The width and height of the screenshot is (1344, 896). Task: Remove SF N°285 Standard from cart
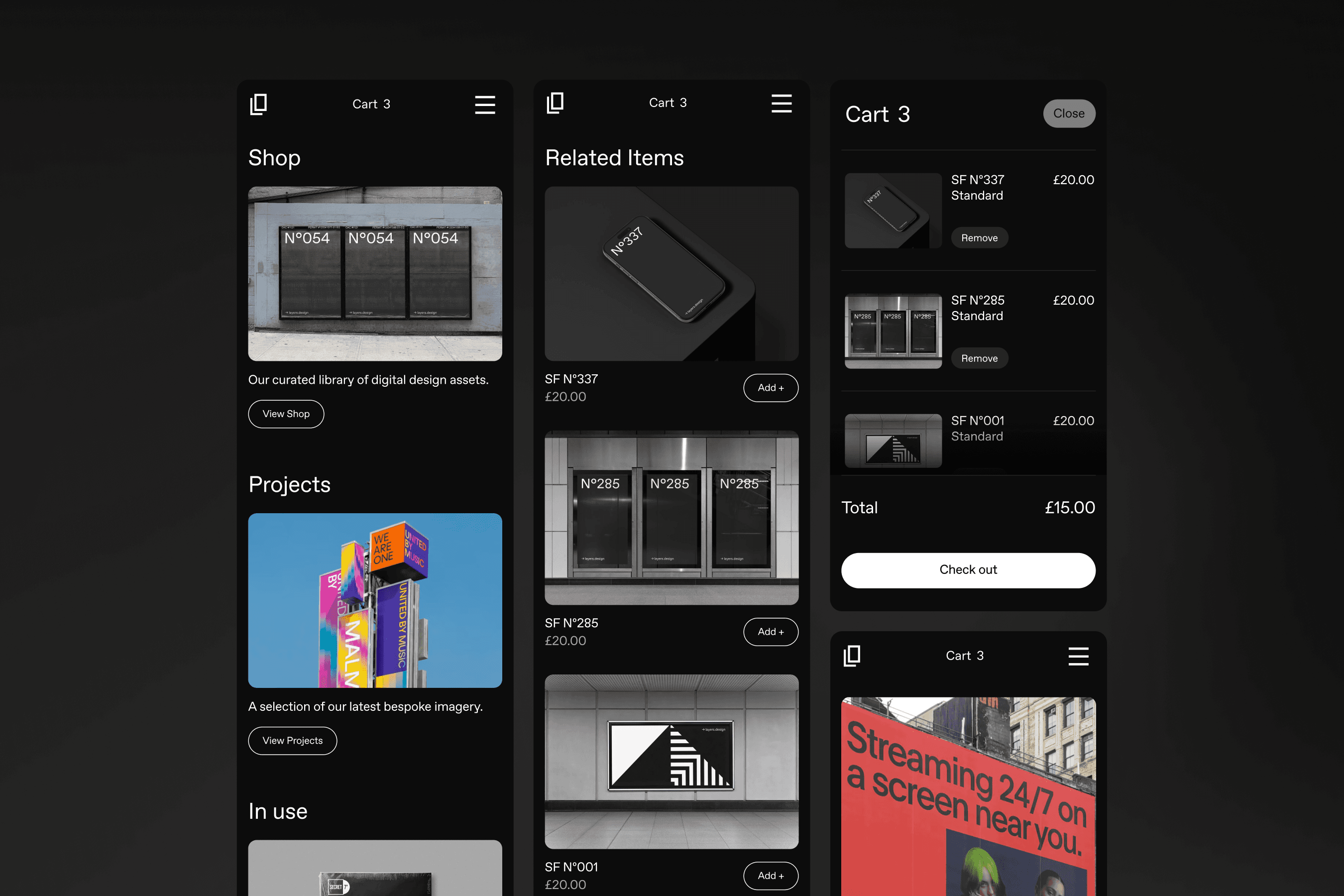pyautogui.click(x=979, y=358)
